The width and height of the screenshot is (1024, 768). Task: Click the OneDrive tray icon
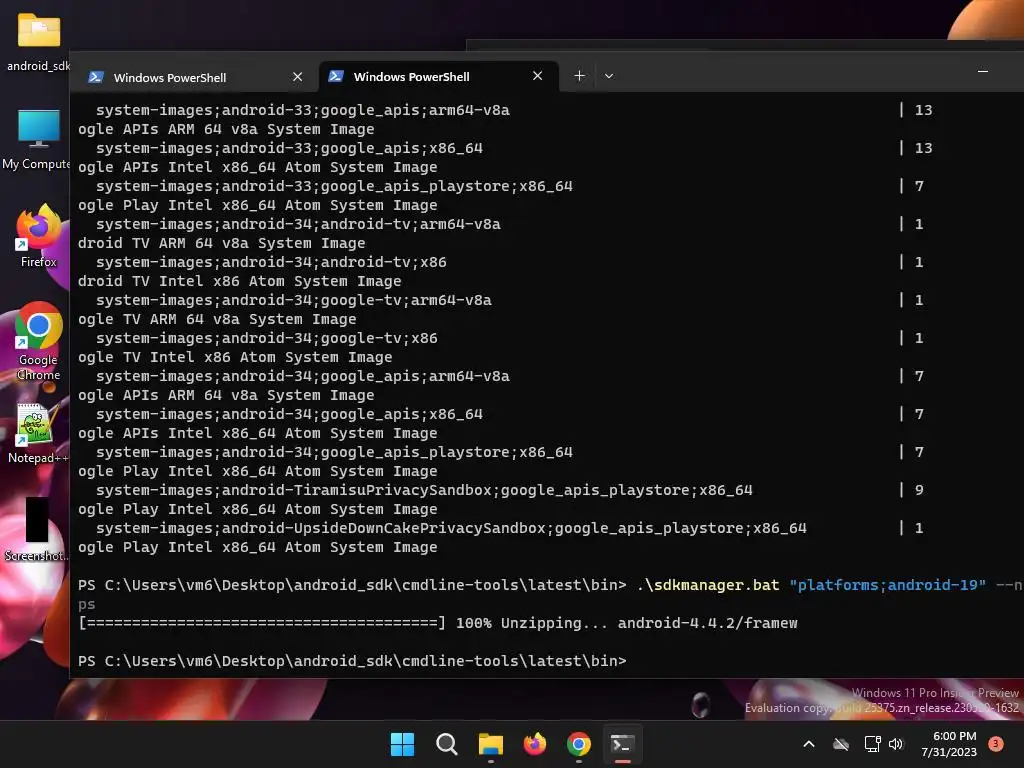[841, 744]
